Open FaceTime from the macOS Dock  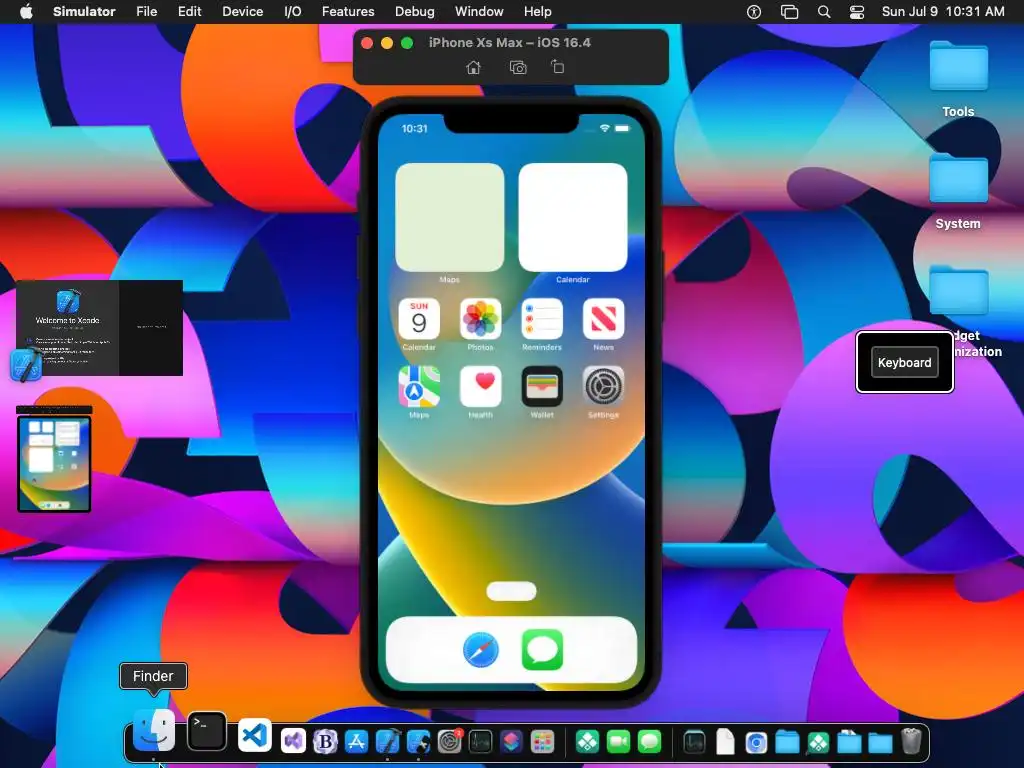pyautogui.click(x=618, y=741)
